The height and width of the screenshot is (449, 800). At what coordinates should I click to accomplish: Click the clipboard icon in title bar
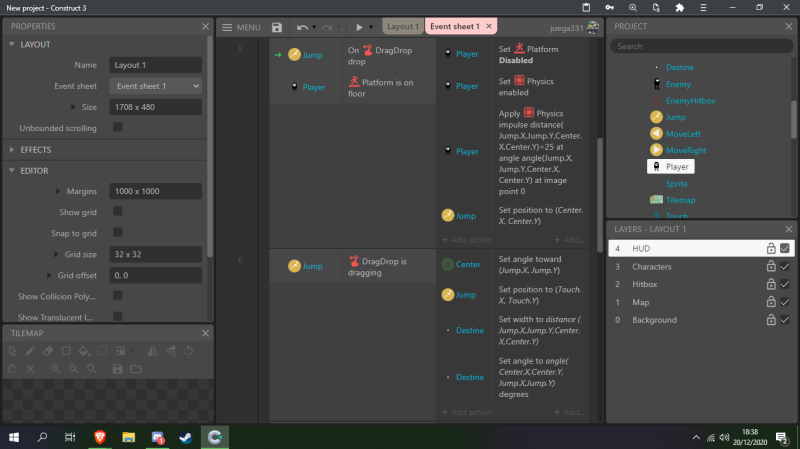[x=586, y=8]
